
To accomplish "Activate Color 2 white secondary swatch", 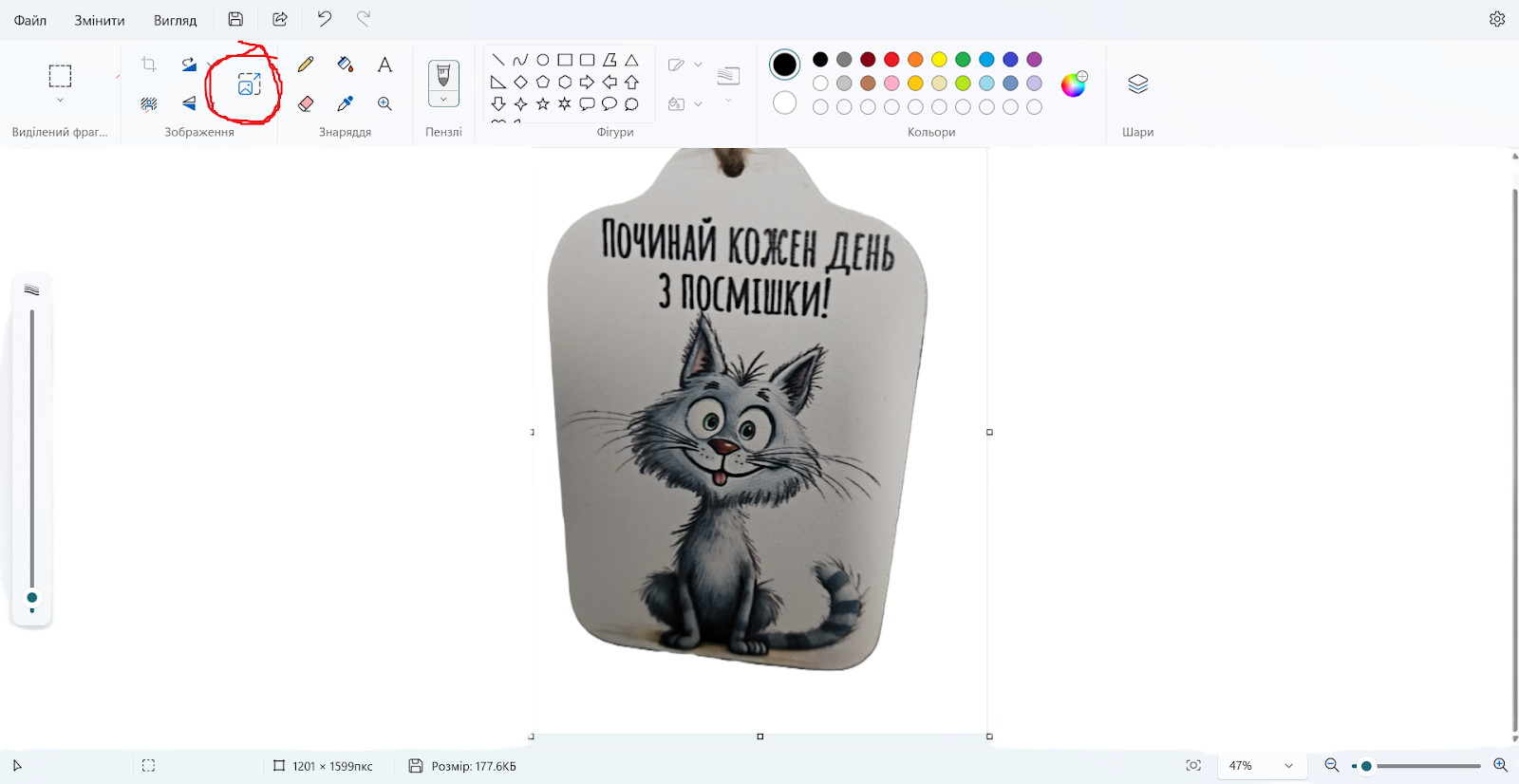I will click(784, 103).
